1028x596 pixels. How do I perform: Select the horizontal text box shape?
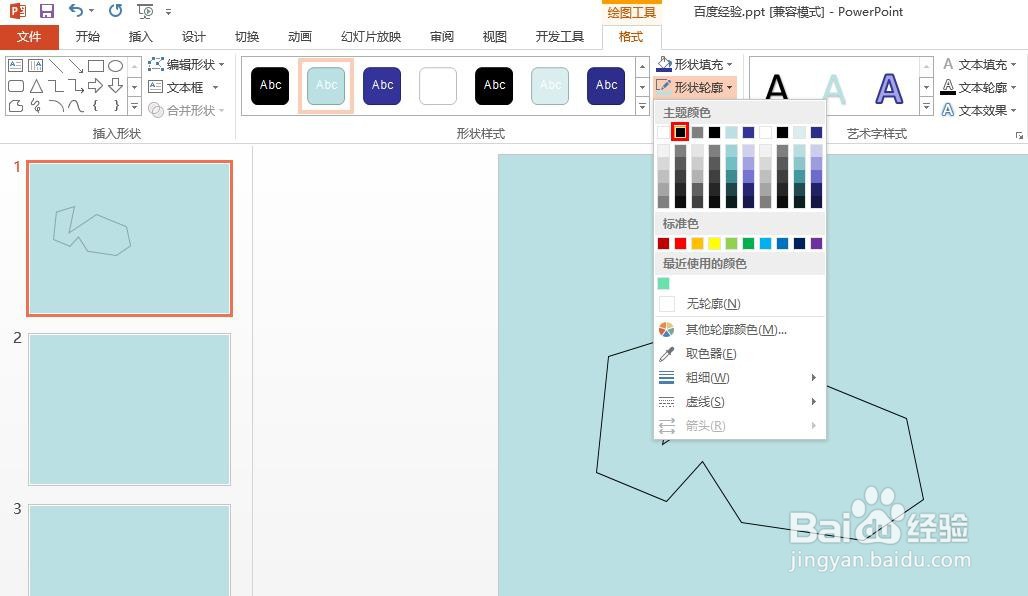(16, 66)
